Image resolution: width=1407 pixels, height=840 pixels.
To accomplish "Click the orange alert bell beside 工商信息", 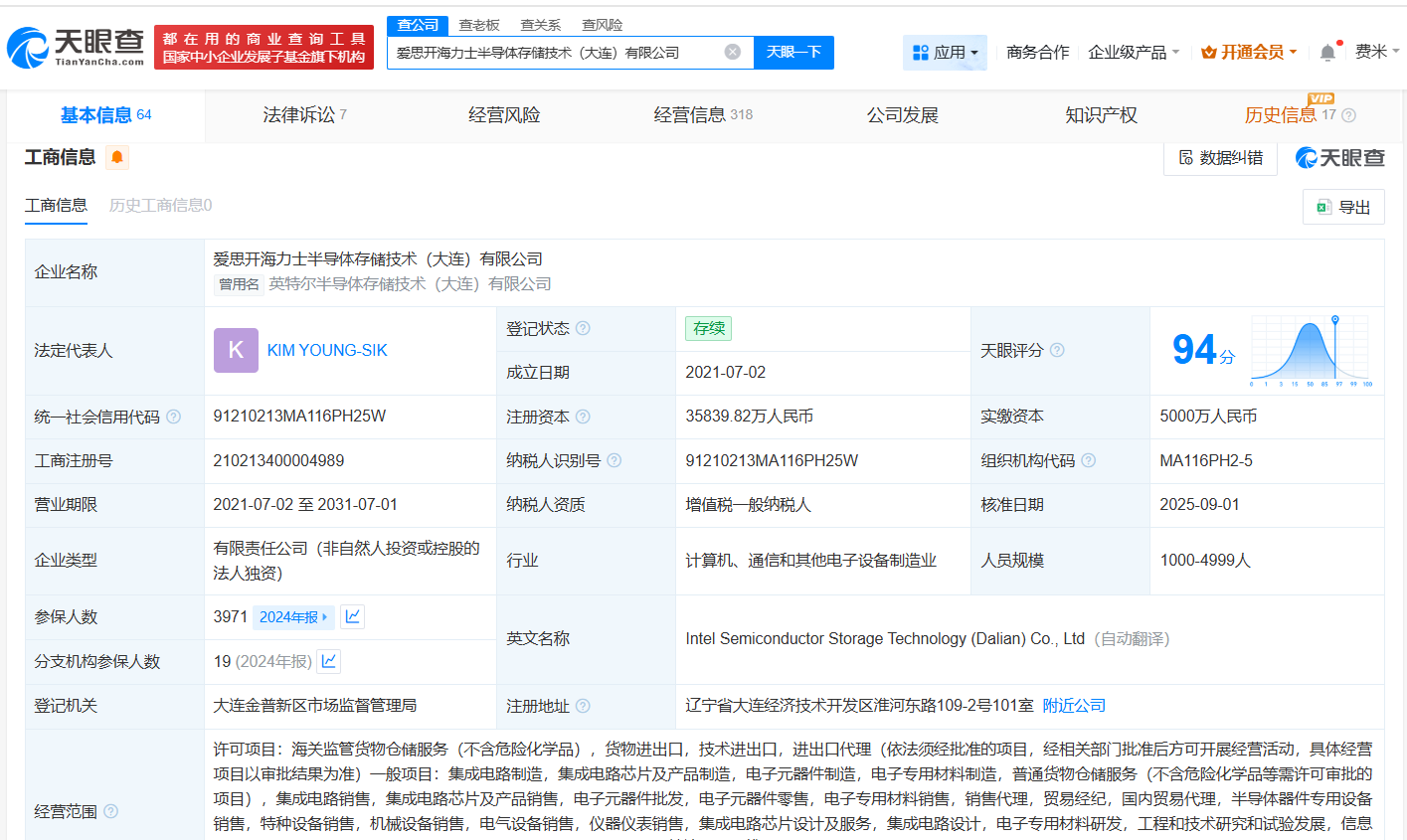I will point(117,157).
